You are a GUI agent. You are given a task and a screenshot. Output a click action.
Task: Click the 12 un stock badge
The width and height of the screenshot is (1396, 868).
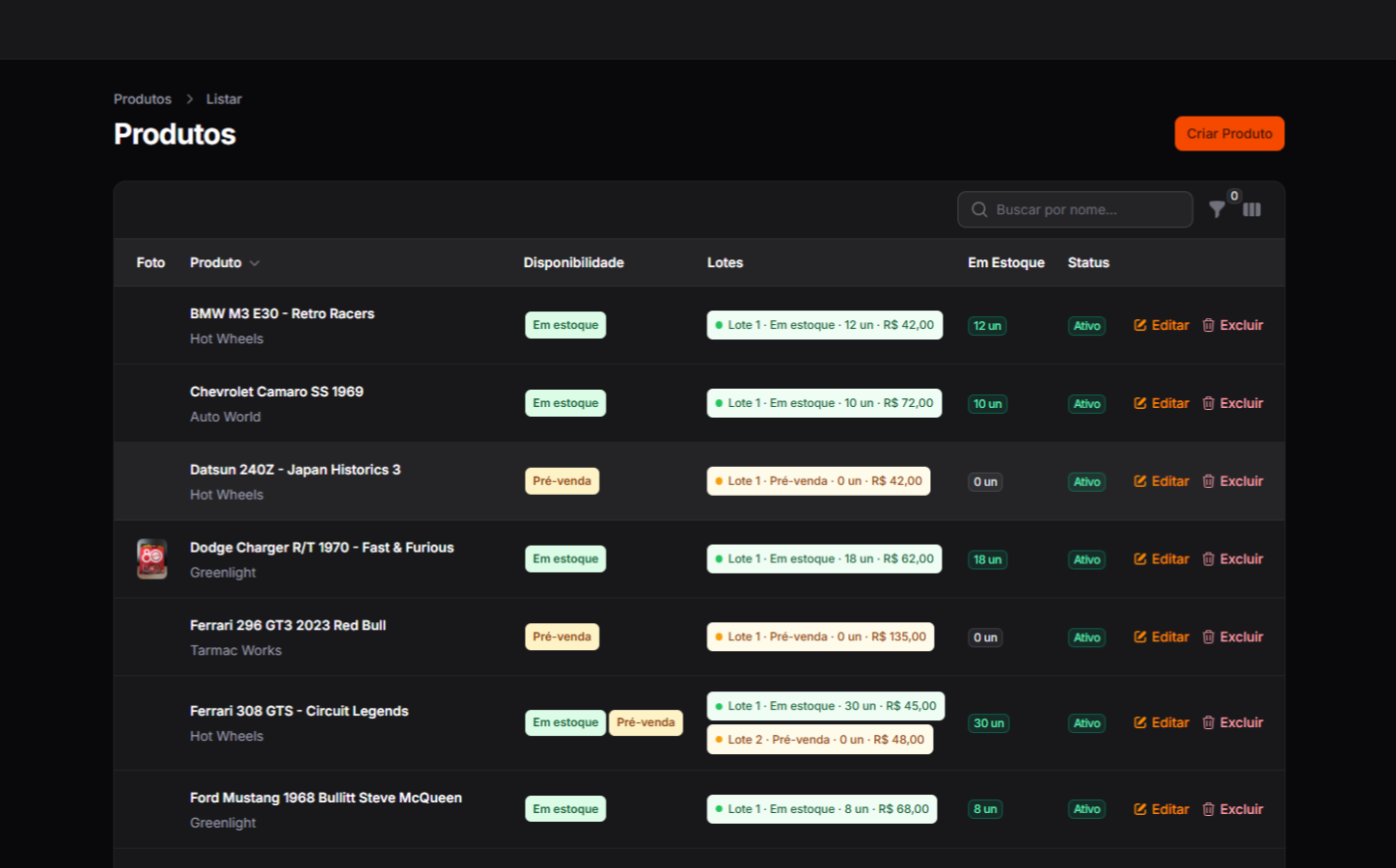pyautogui.click(x=987, y=326)
